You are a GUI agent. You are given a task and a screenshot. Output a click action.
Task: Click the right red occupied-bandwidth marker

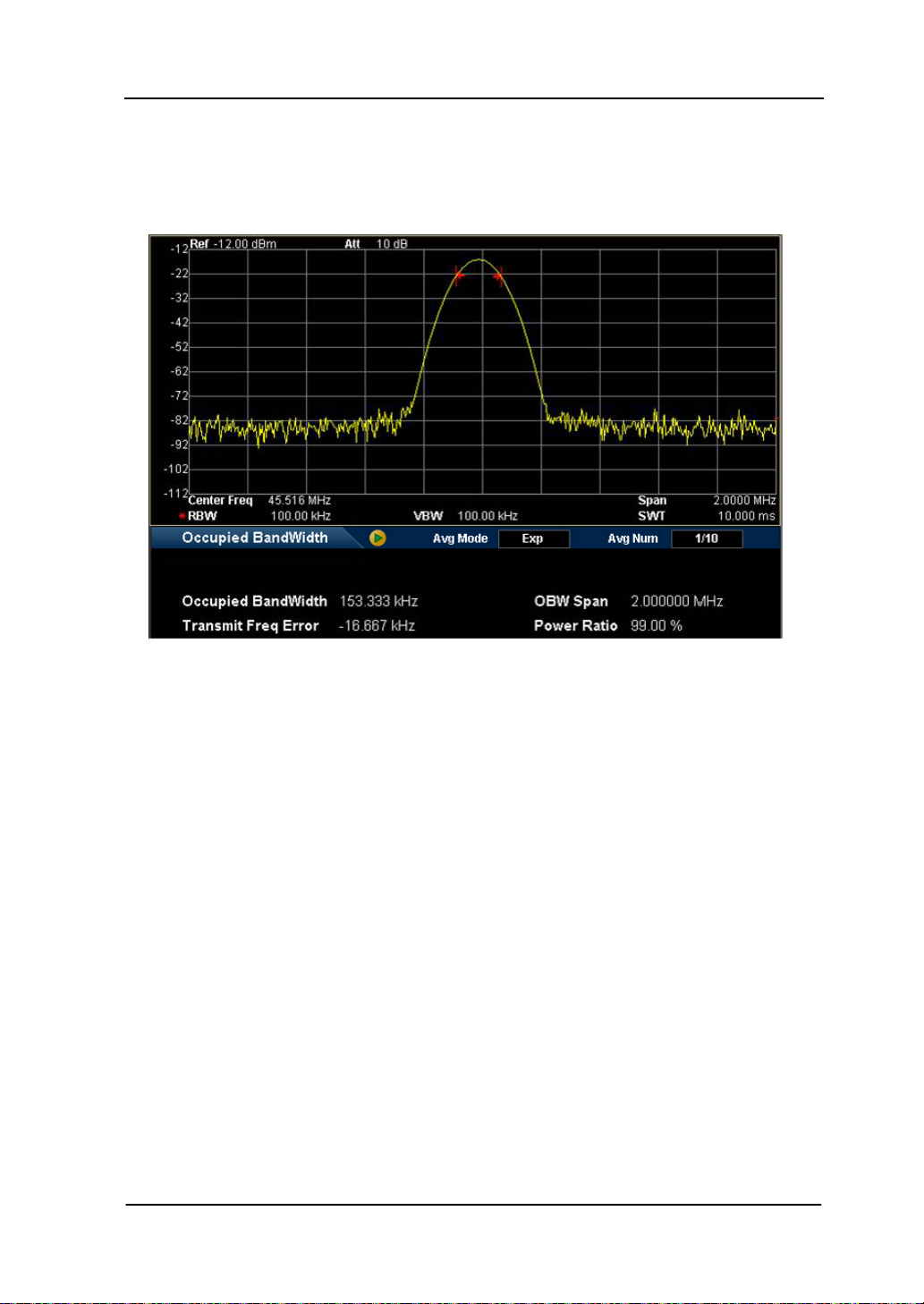click(x=498, y=275)
